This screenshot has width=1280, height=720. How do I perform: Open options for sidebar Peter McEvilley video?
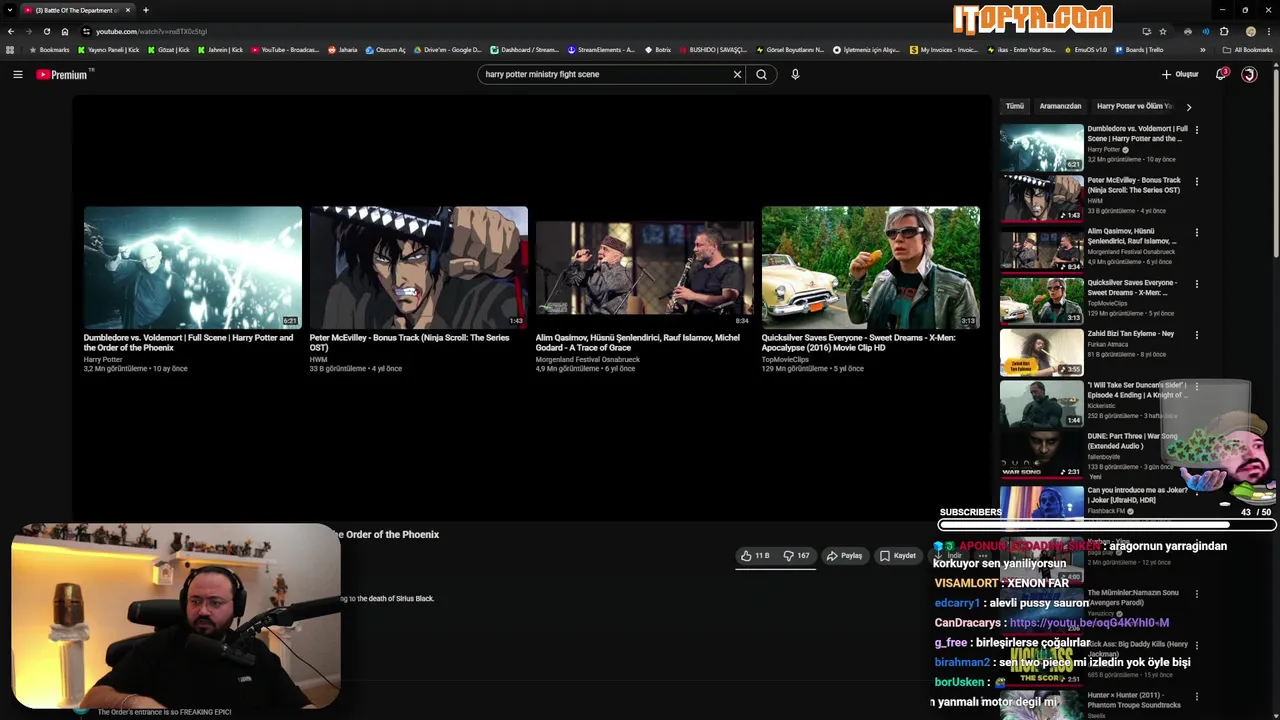click(x=1196, y=181)
